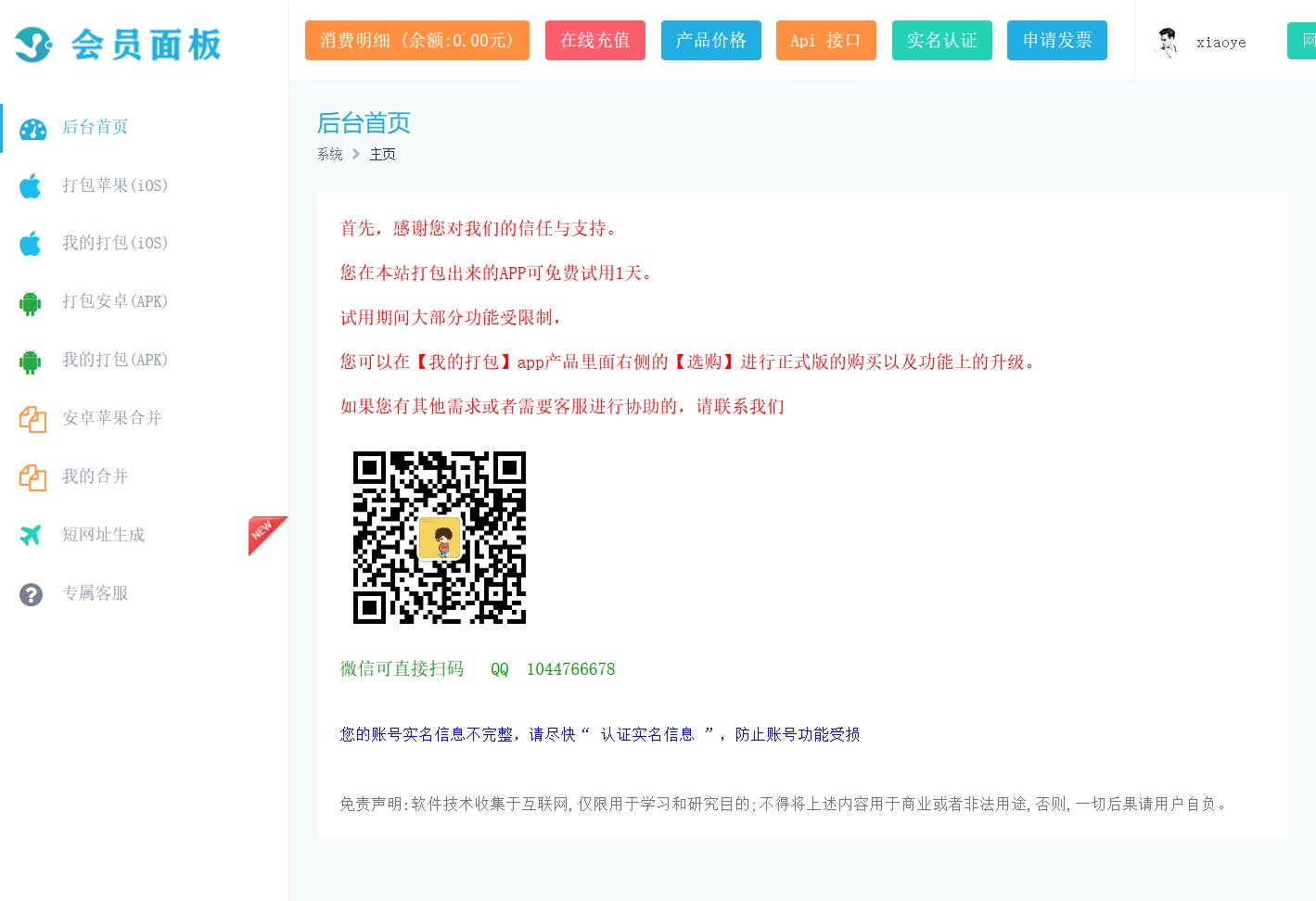The height and width of the screenshot is (901, 1316).
Task: Click the 实名认证 button
Action: 942,40
